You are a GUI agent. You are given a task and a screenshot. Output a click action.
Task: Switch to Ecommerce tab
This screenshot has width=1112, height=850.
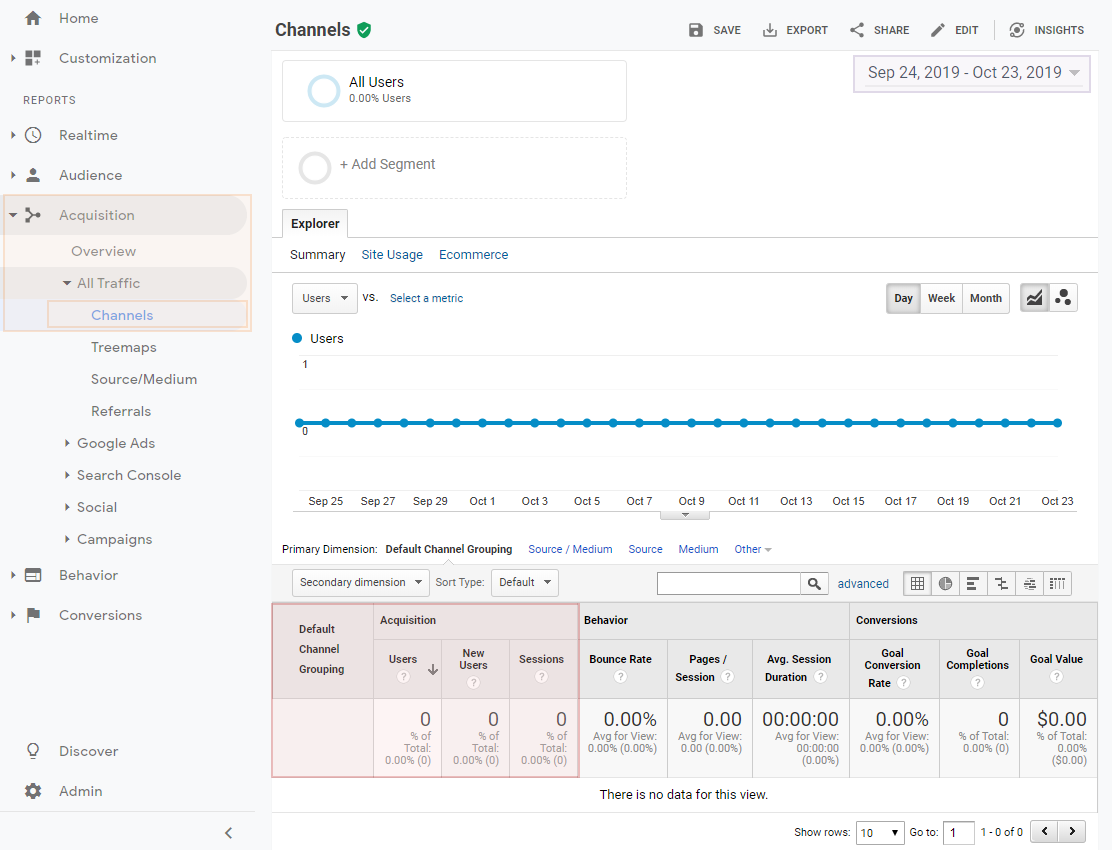click(x=474, y=255)
